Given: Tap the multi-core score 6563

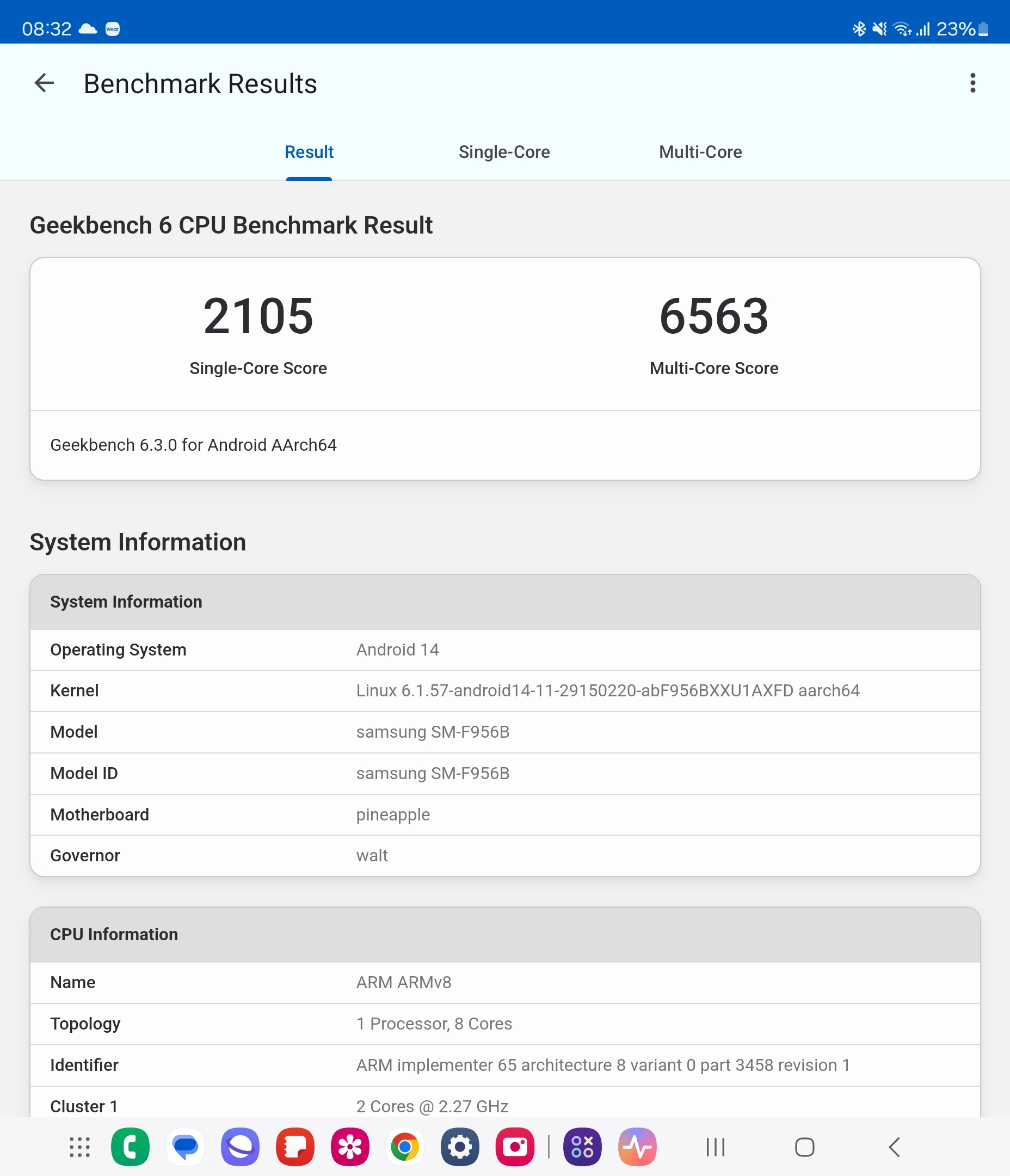Looking at the screenshot, I should pyautogui.click(x=714, y=316).
